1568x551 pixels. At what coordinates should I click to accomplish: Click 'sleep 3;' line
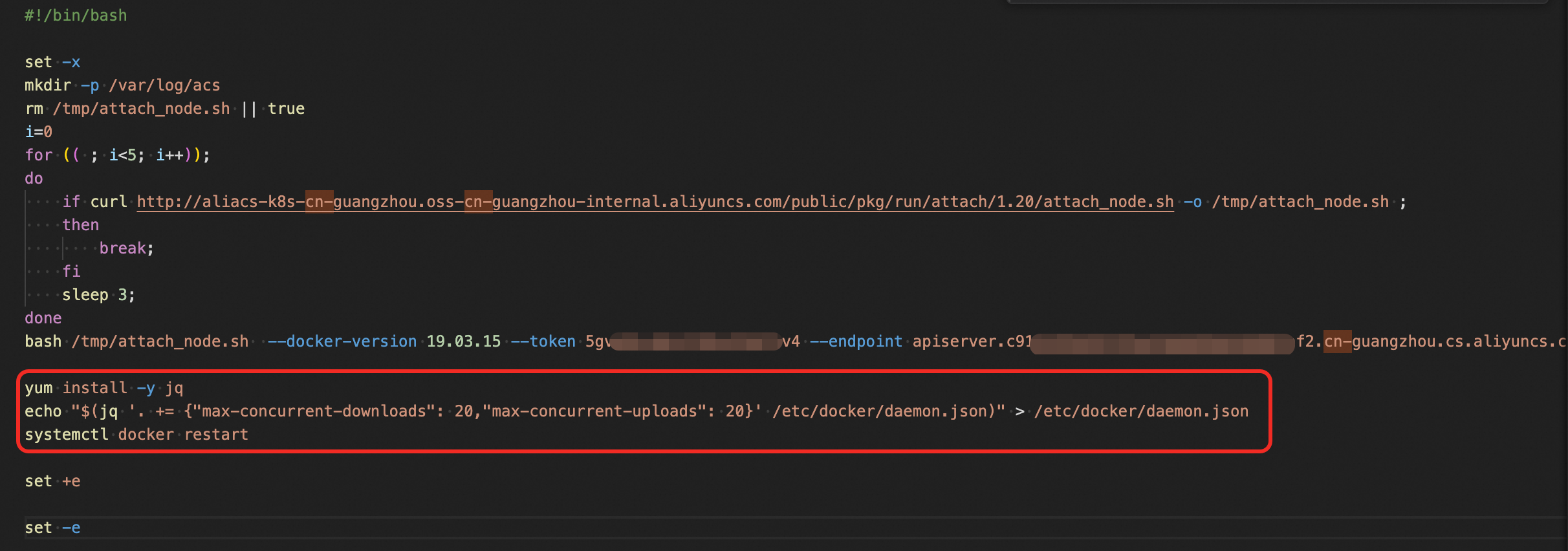[x=99, y=295]
